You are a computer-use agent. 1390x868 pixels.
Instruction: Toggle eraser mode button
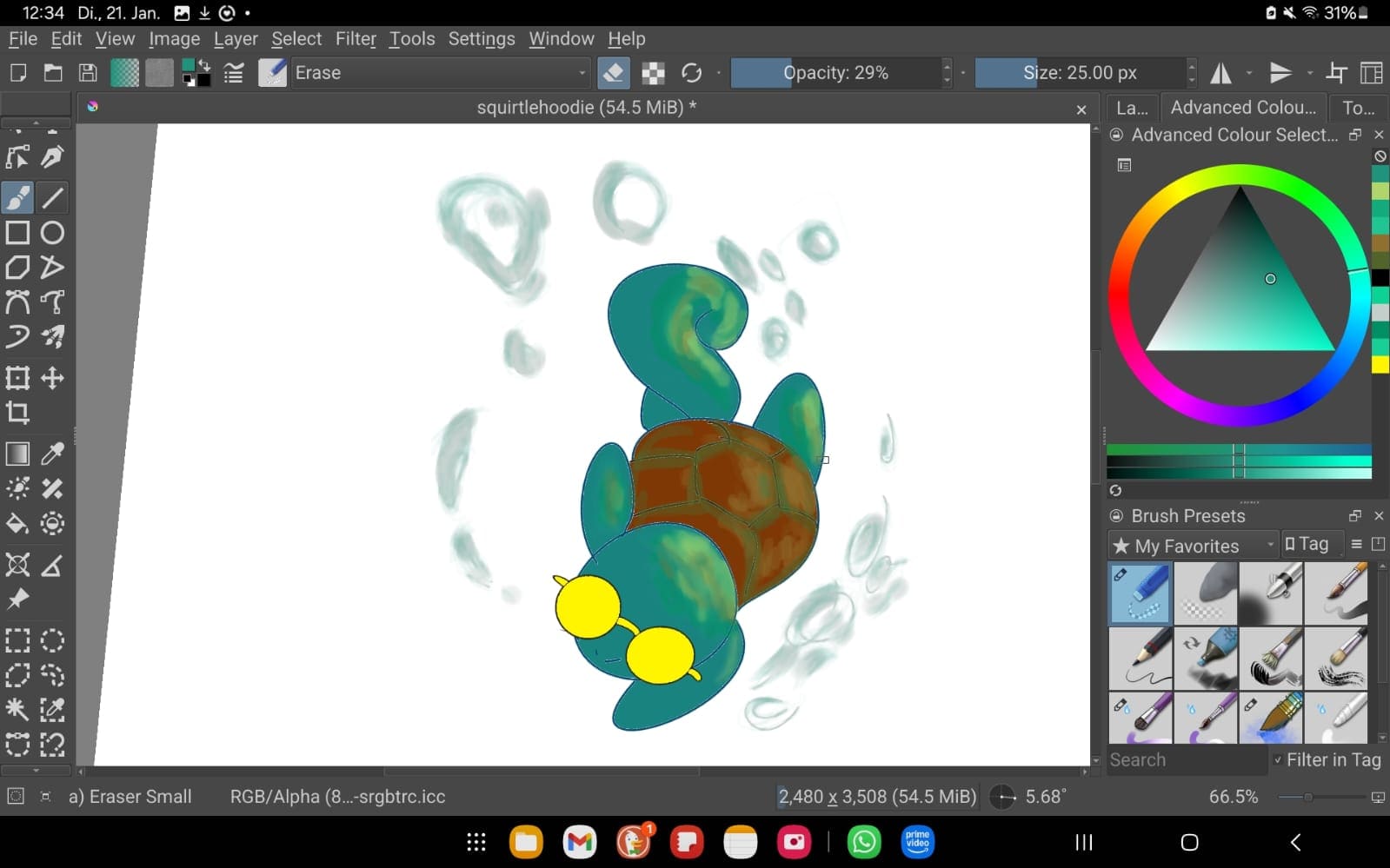(x=614, y=73)
